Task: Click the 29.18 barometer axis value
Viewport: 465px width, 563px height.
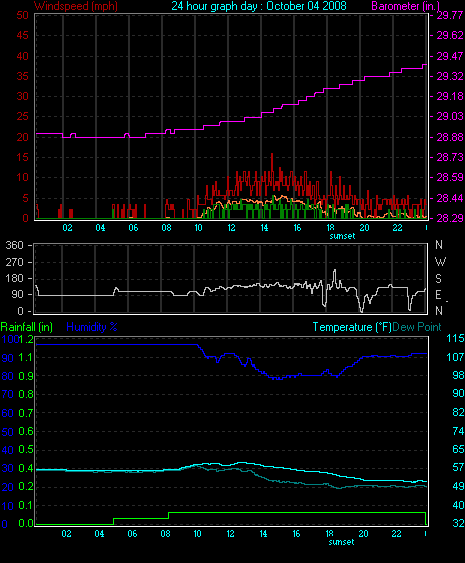Action: [450, 96]
